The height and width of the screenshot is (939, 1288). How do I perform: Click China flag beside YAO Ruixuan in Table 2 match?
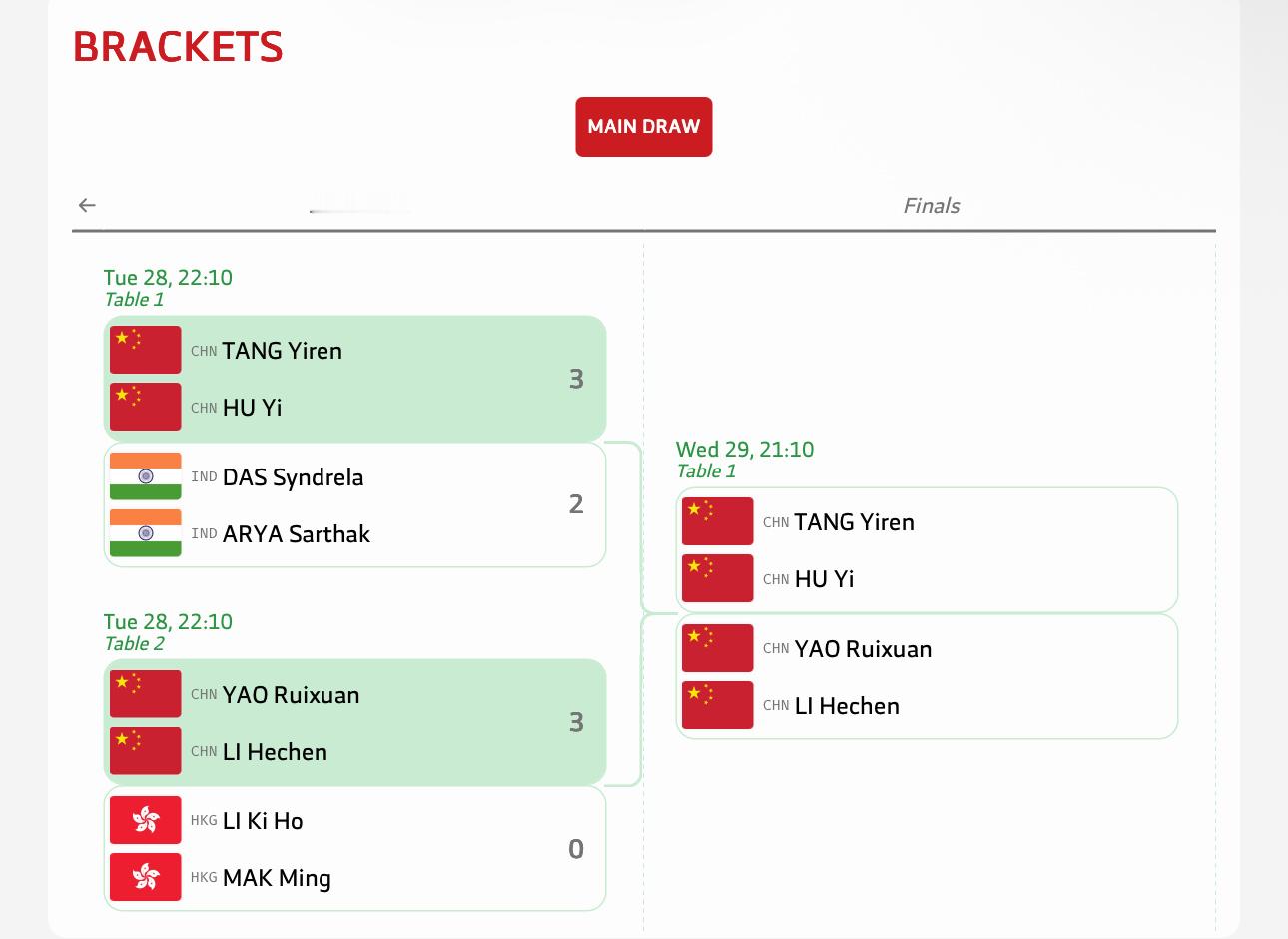pos(146,694)
